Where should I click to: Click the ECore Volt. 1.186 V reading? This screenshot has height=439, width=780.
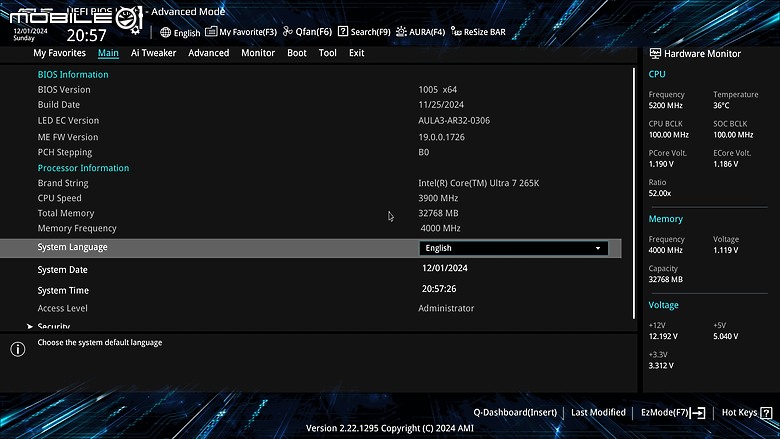[725, 164]
